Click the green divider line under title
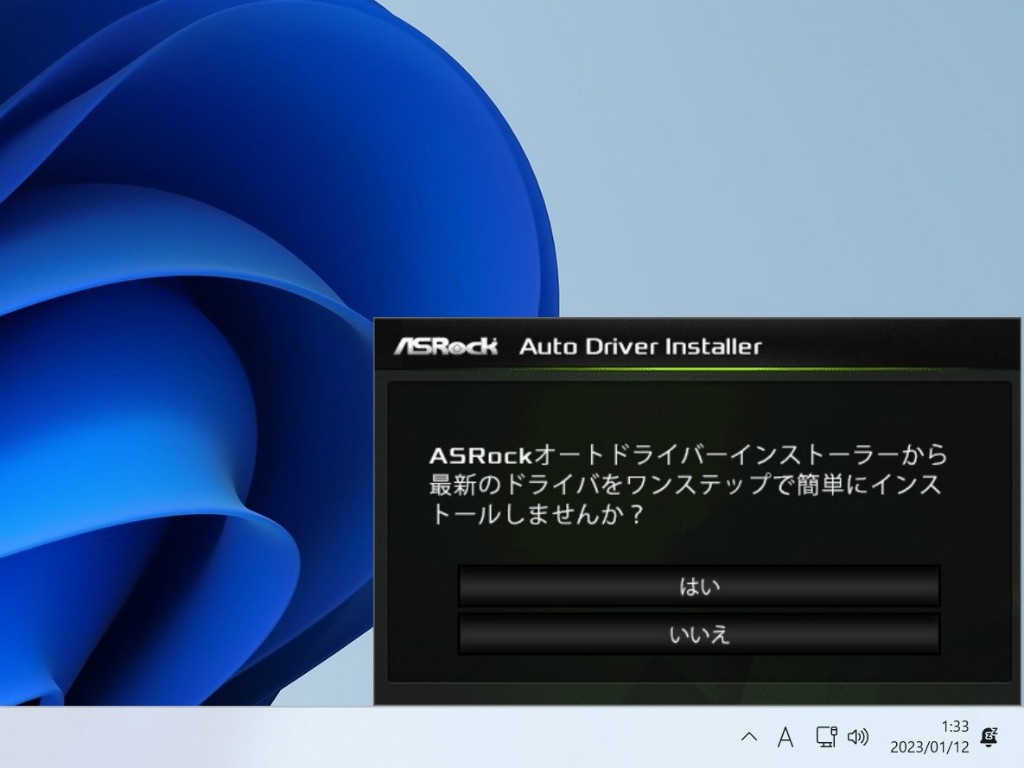This screenshot has width=1024, height=768. pos(698,370)
